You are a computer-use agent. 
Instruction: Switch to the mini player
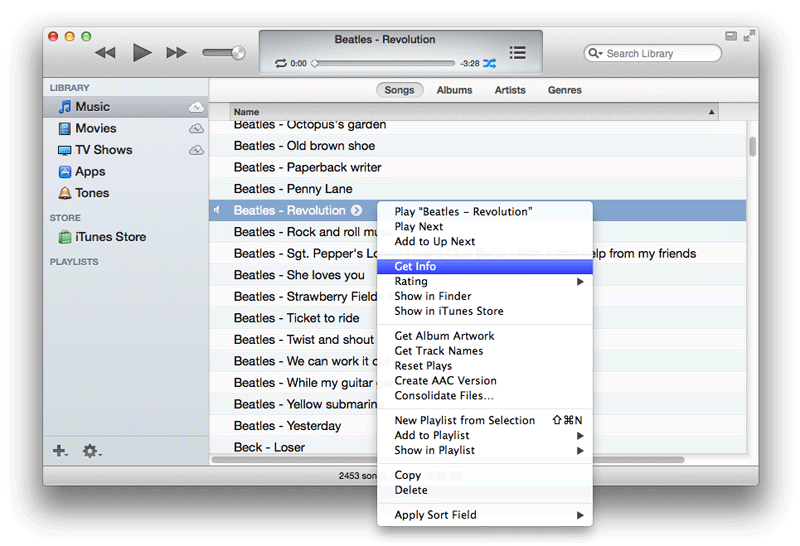tap(731, 36)
